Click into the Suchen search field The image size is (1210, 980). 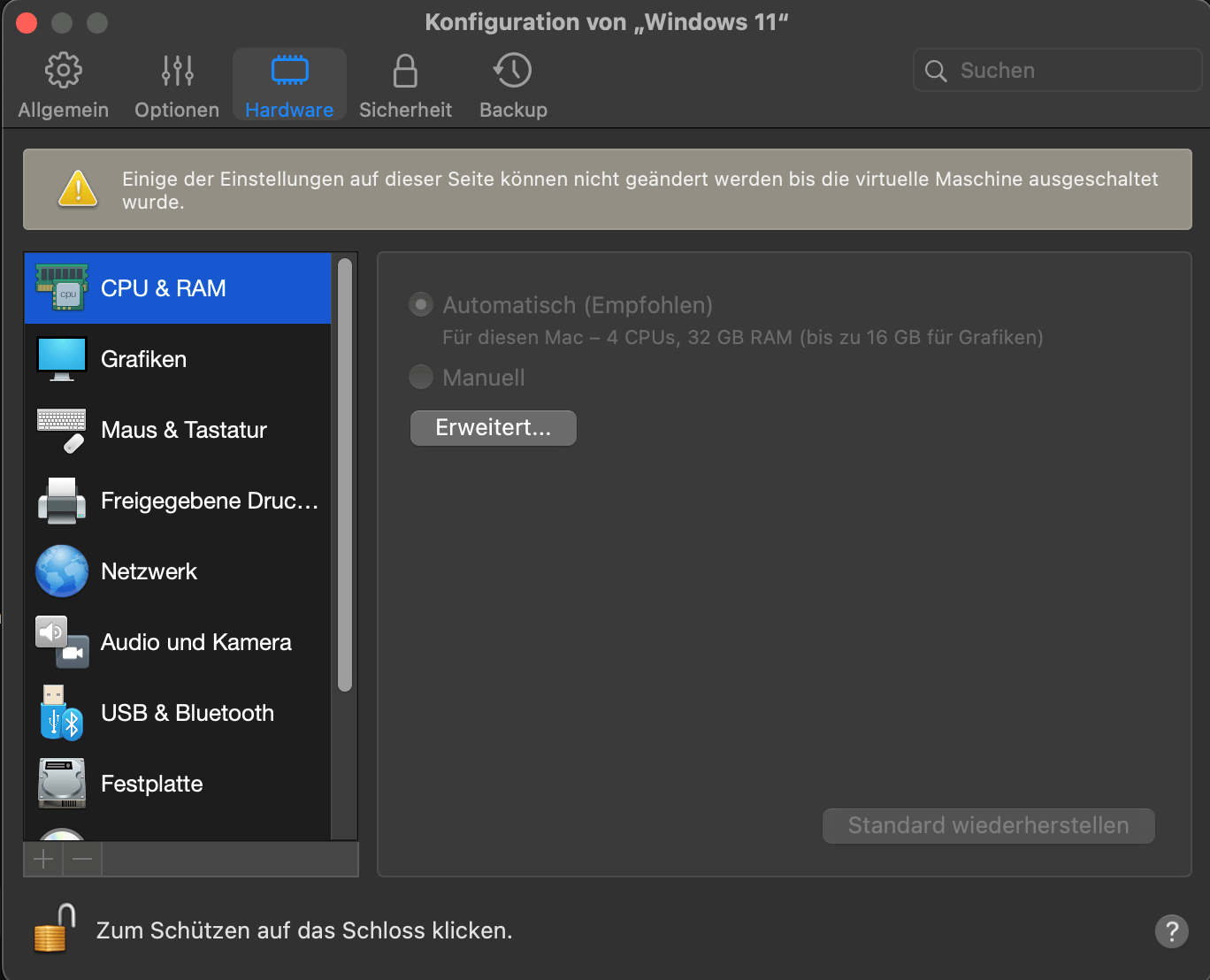[x=1057, y=70]
